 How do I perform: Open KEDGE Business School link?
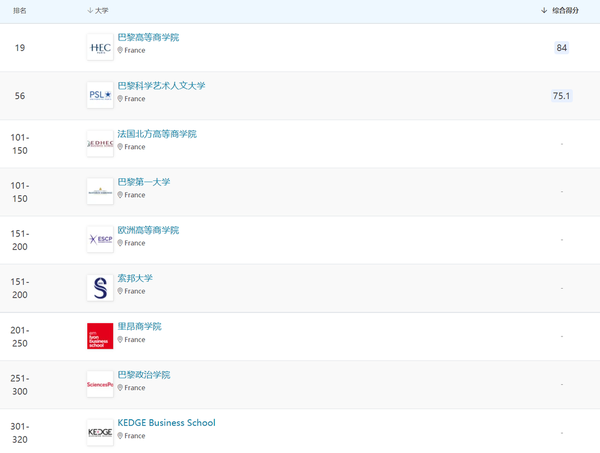166,423
